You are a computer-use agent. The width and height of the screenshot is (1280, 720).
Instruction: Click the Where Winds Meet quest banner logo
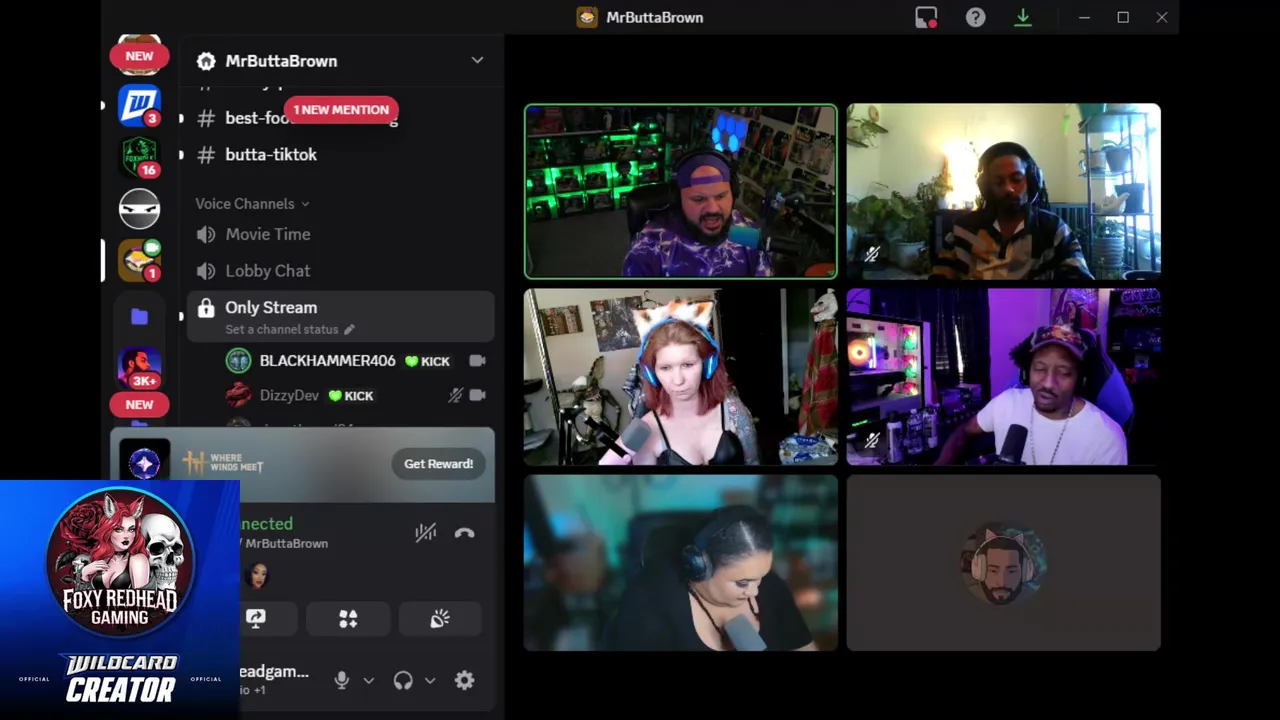[223, 463]
